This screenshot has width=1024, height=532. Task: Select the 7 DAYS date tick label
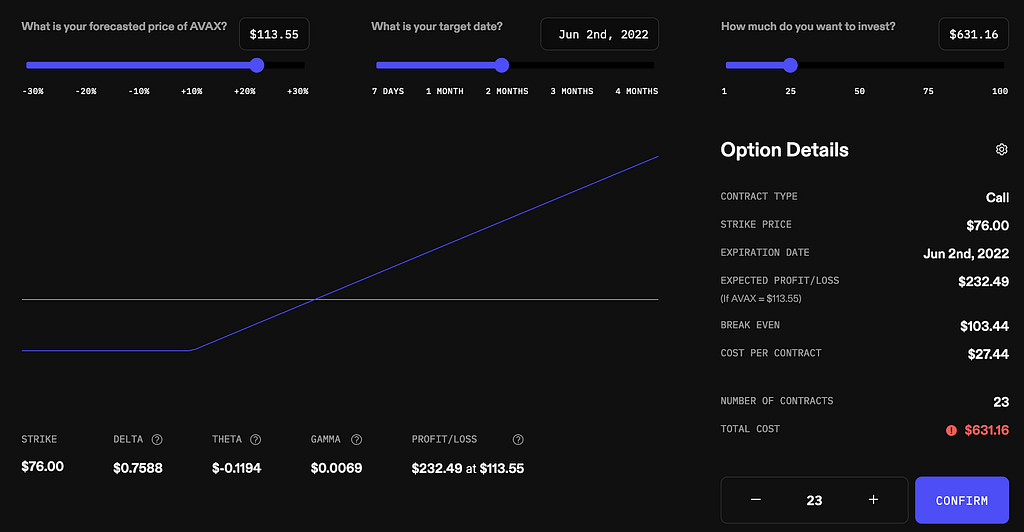click(388, 91)
